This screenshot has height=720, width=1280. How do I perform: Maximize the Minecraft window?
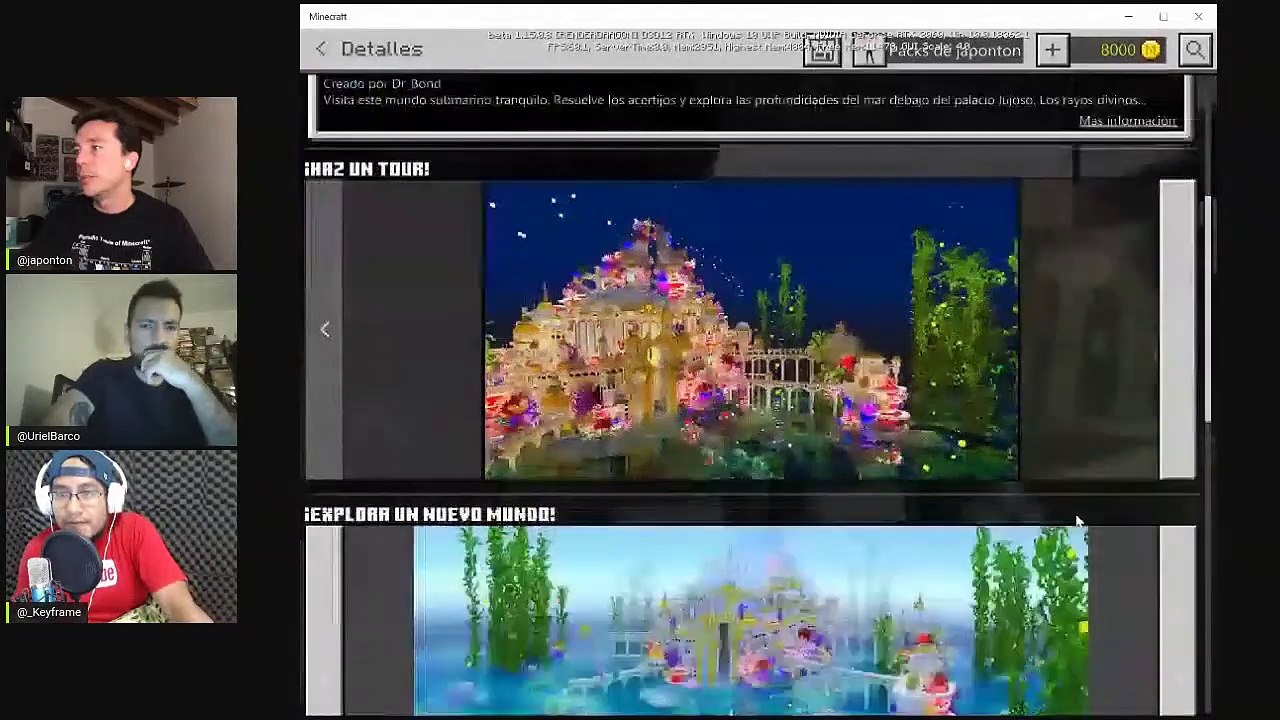[x=1163, y=17]
